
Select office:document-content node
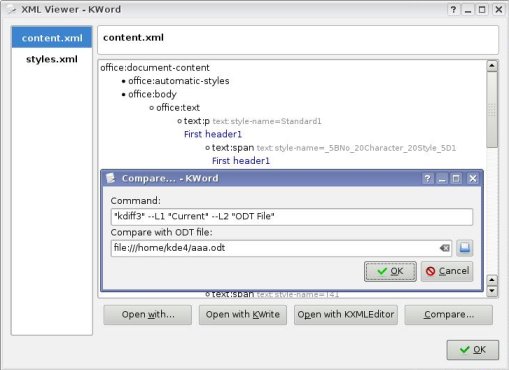click(155, 68)
